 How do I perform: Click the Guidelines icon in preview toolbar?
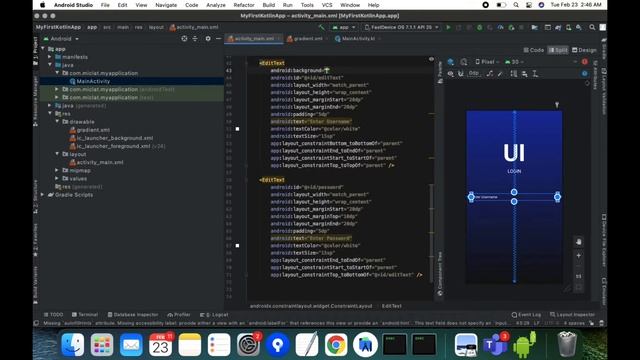tap(535, 73)
